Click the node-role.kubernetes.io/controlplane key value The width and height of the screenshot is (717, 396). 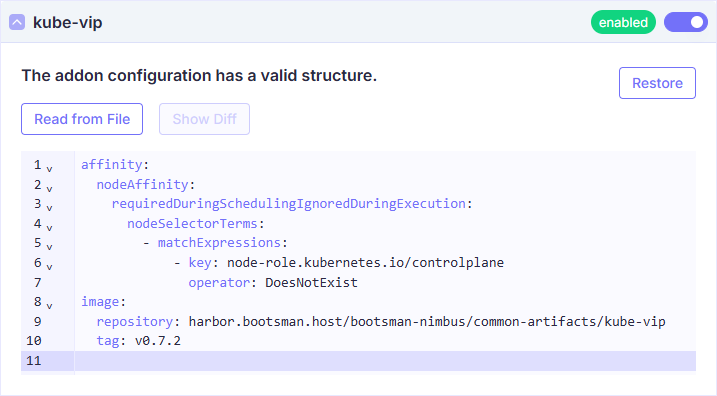[365, 262]
